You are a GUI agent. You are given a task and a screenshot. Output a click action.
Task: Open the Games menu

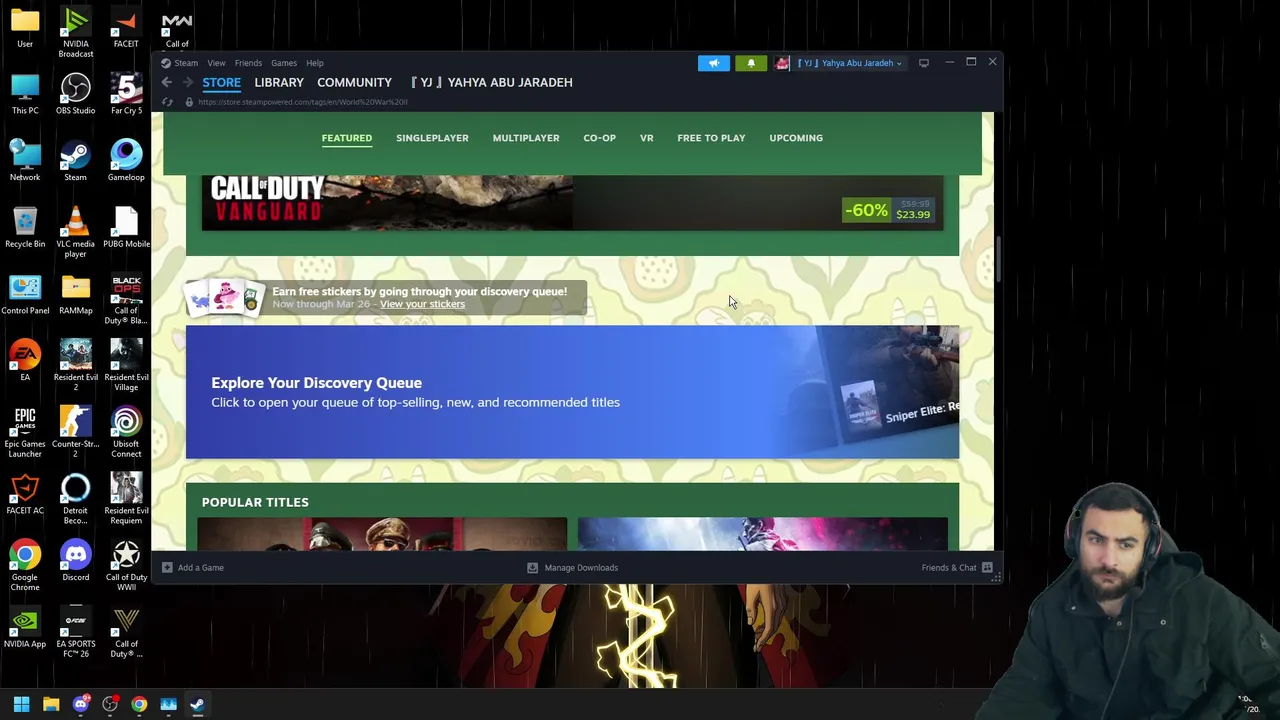click(284, 63)
